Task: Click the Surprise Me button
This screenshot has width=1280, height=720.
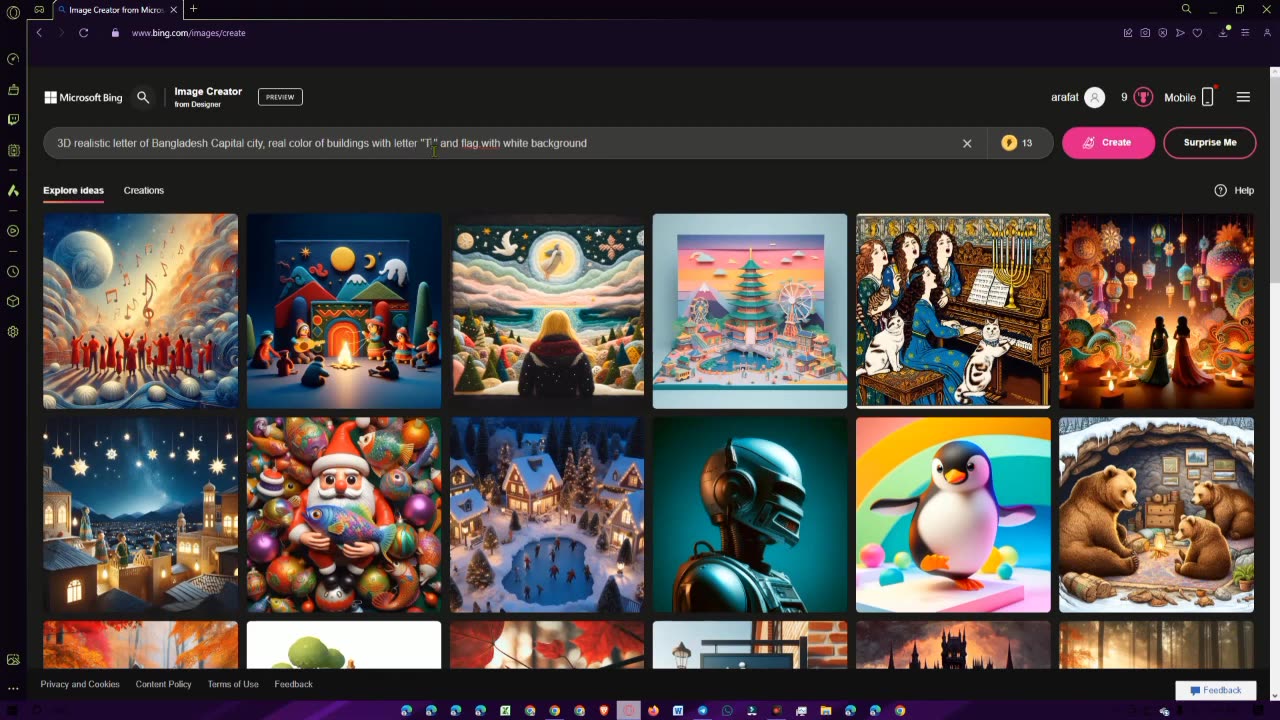Action: point(1210,142)
